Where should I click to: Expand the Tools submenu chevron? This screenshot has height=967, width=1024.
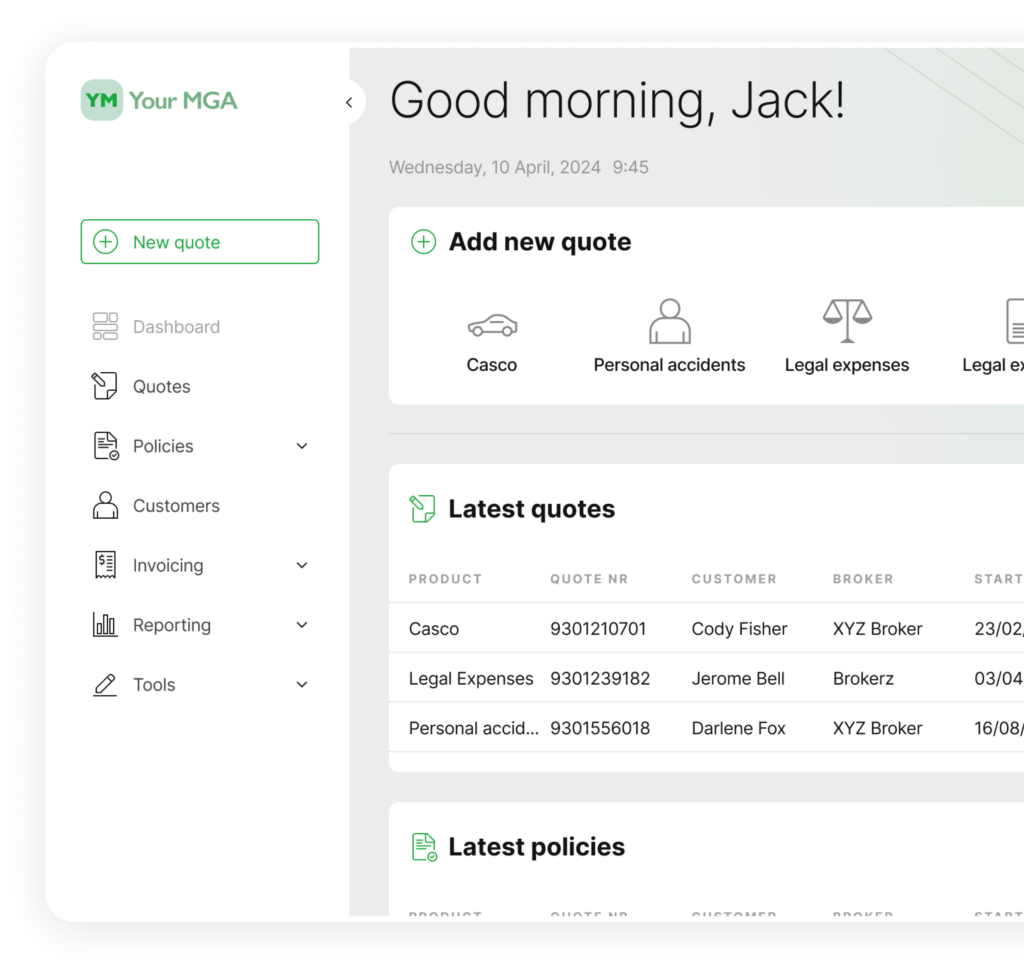pos(302,685)
